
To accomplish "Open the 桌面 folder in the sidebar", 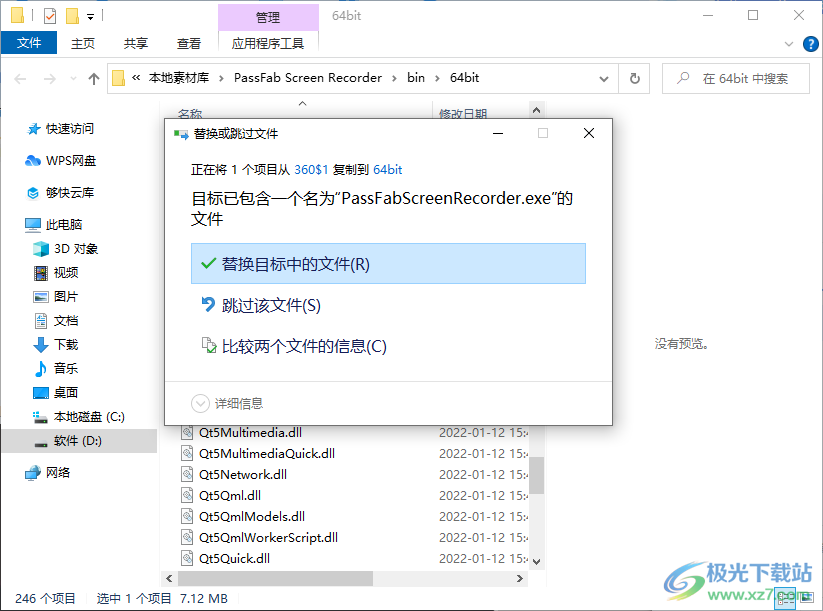I will pos(66,393).
